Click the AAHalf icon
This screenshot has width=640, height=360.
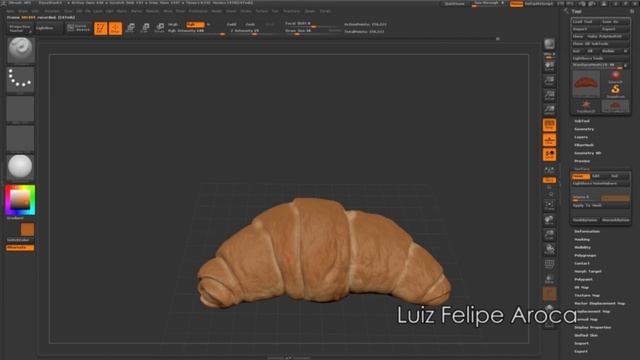(x=549, y=110)
